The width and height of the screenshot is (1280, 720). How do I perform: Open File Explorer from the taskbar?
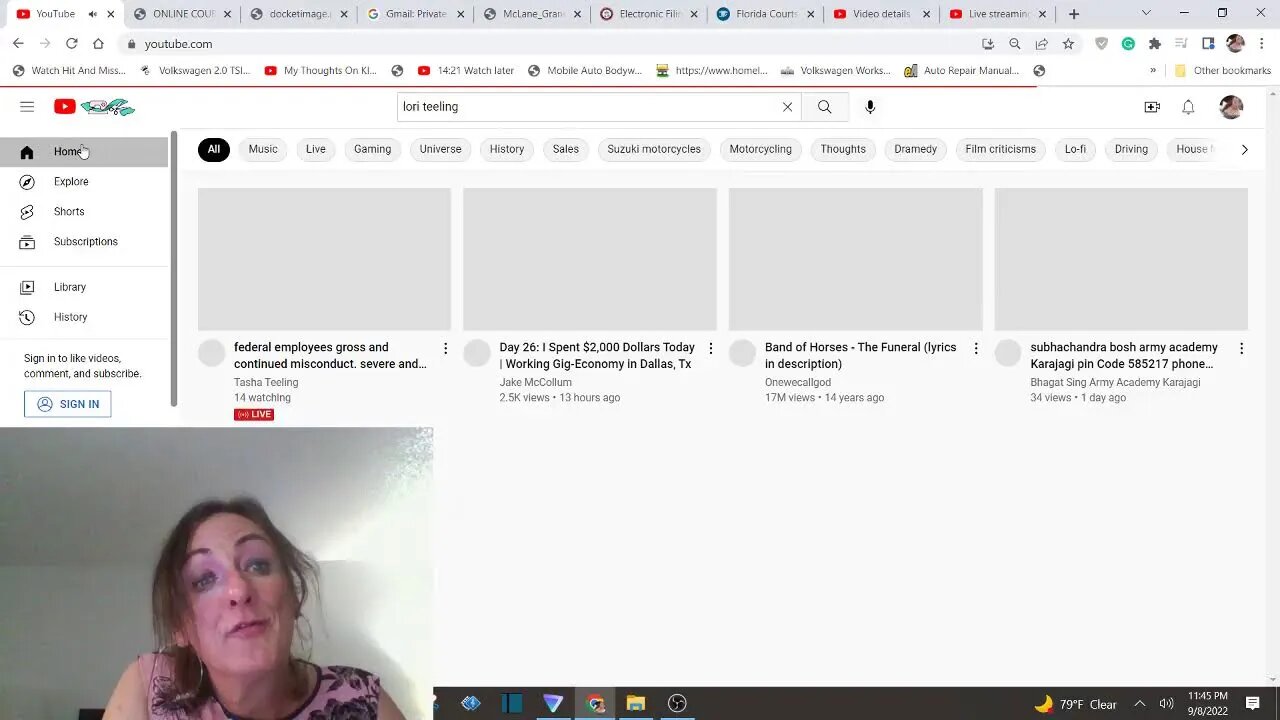click(x=636, y=703)
